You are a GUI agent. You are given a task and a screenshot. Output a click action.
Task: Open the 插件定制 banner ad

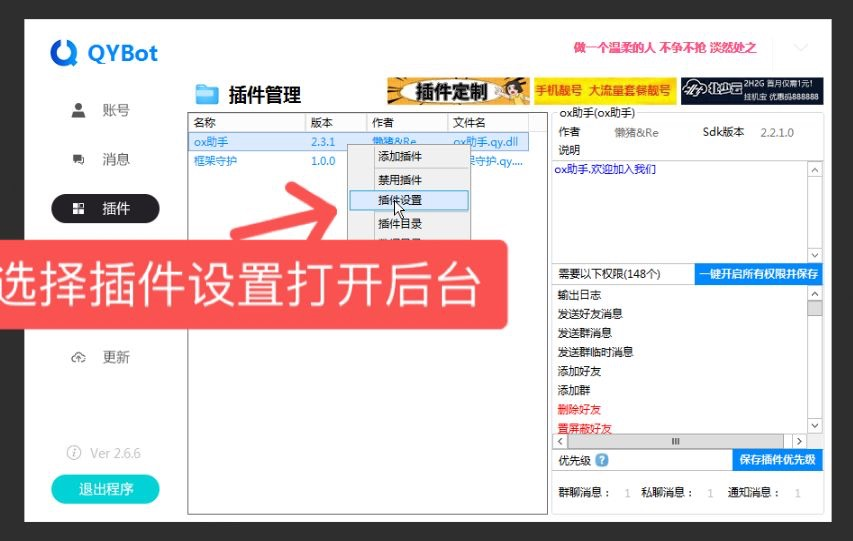458,91
